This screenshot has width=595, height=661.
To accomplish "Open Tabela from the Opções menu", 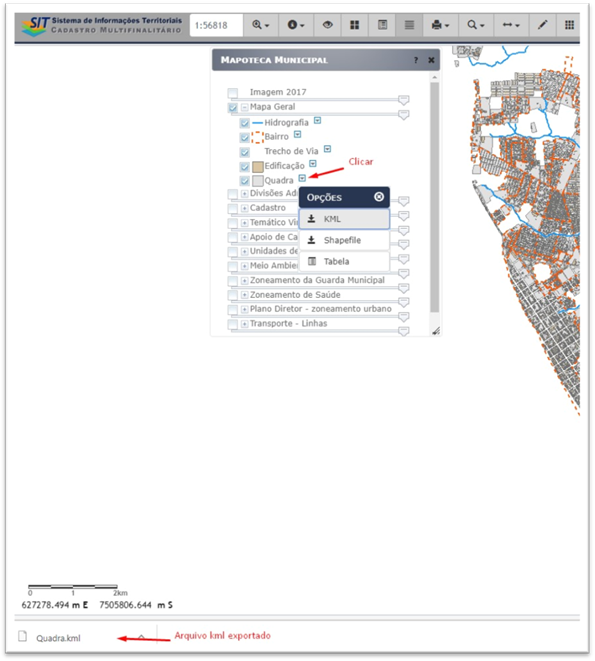I will coord(344,261).
